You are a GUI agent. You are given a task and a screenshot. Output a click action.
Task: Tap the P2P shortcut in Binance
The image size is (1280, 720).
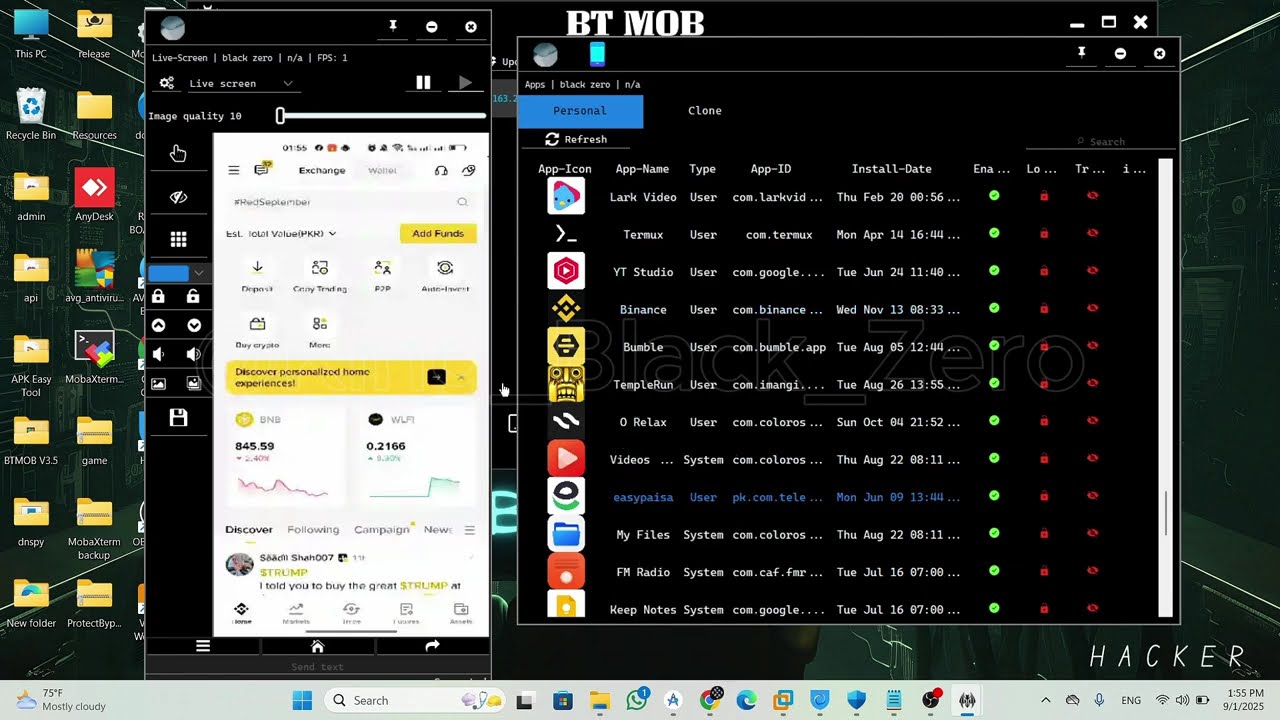pos(382,276)
